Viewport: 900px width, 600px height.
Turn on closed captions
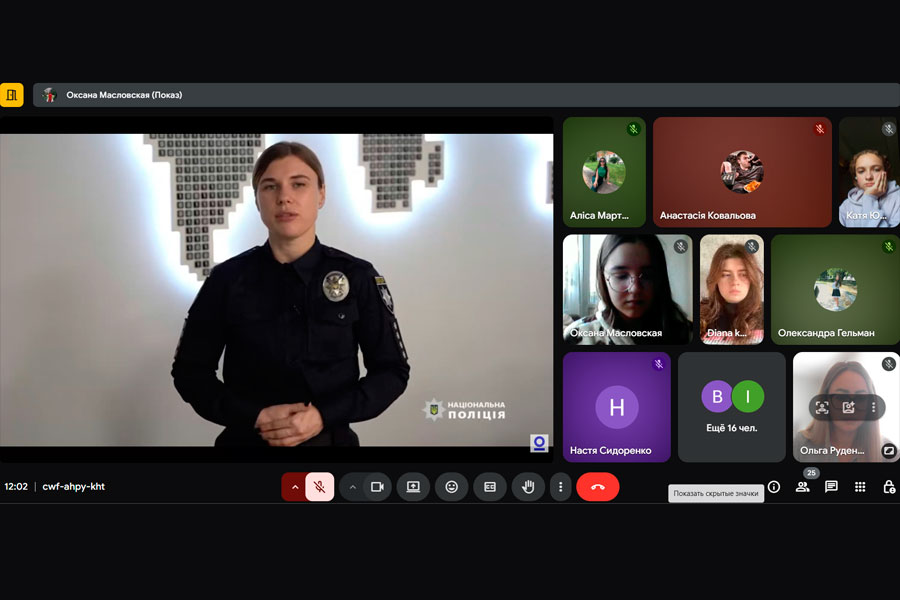point(490,487)
